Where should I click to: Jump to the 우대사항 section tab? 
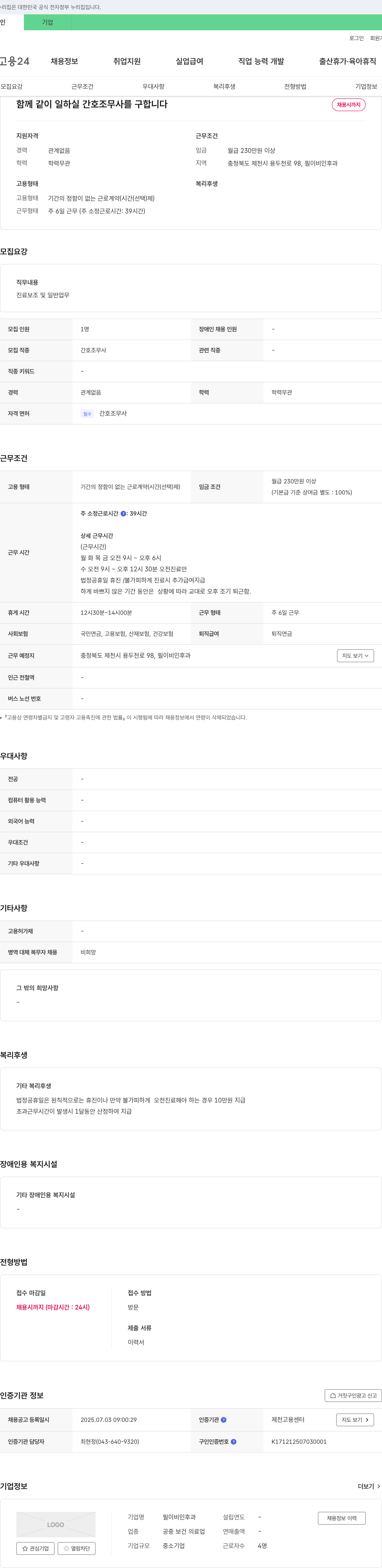click(x=153, y=86)
